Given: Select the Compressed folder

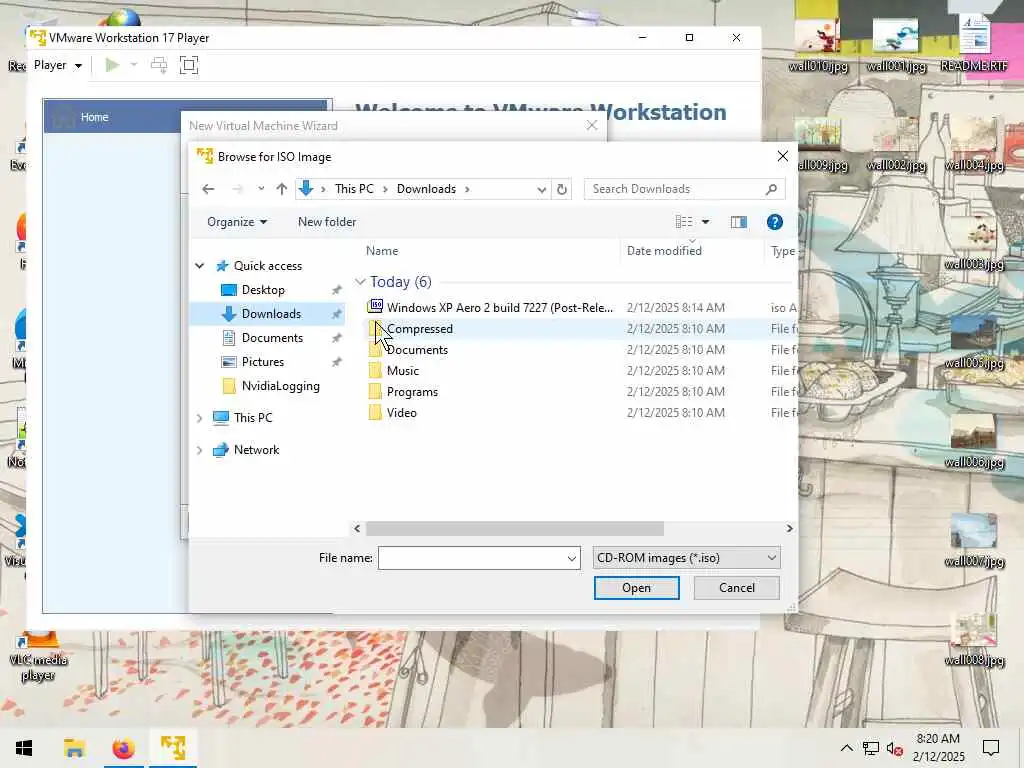Looking at the screenshot, I should (419, 328).
